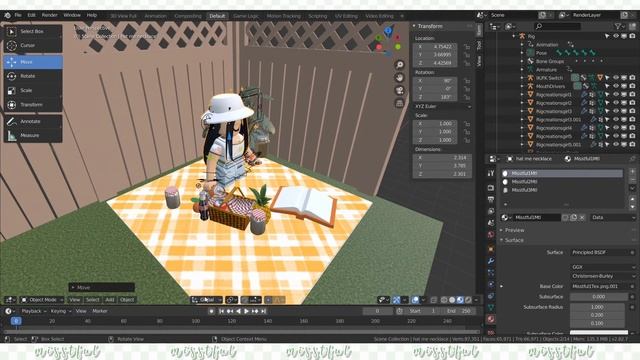Viewport: 640px width, 360px height.
Task: Click the outliner search field
Action: click(x=558, y=27)
